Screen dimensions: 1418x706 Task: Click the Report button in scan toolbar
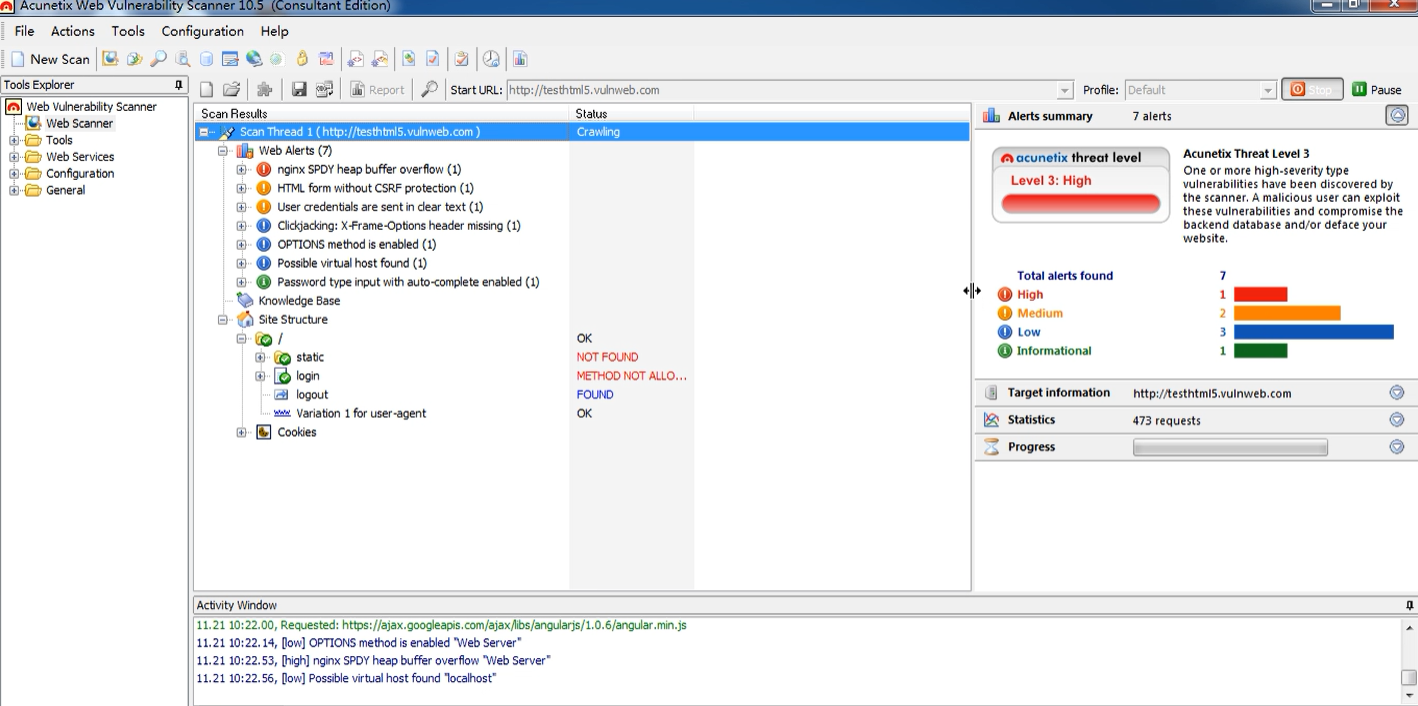pos(377,90)
